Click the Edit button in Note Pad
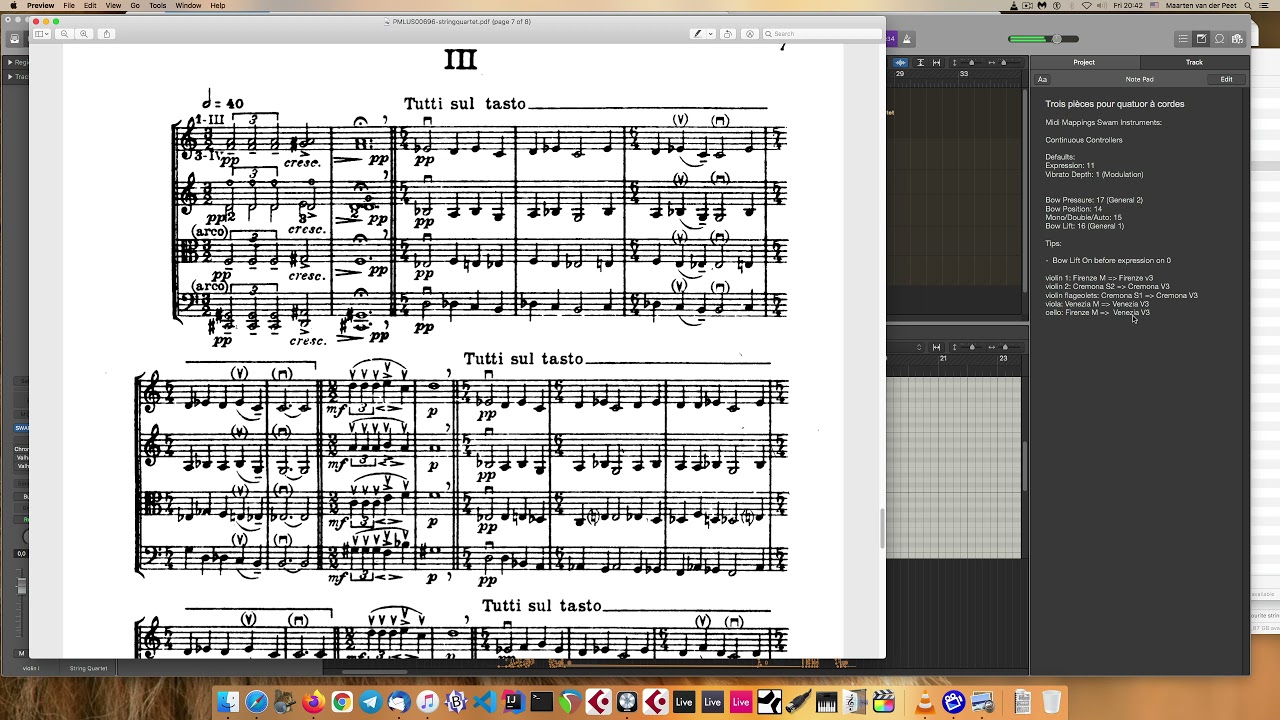 [x=1226, y=79]
